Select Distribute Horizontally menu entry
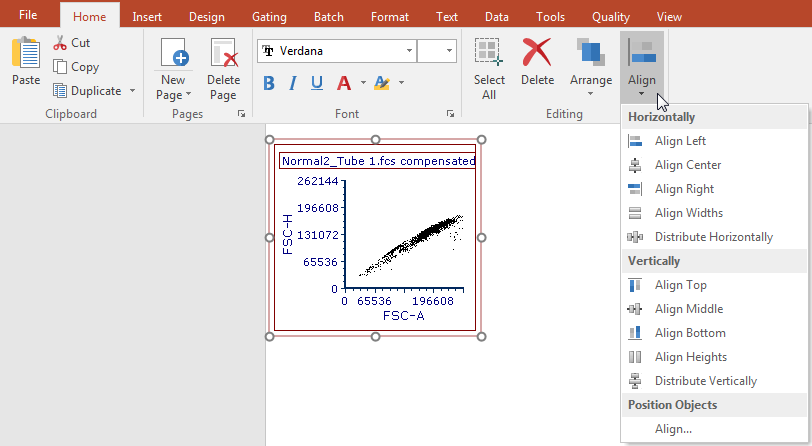The image size is (812, 446). pyautogui.click(x=713, y=237)
